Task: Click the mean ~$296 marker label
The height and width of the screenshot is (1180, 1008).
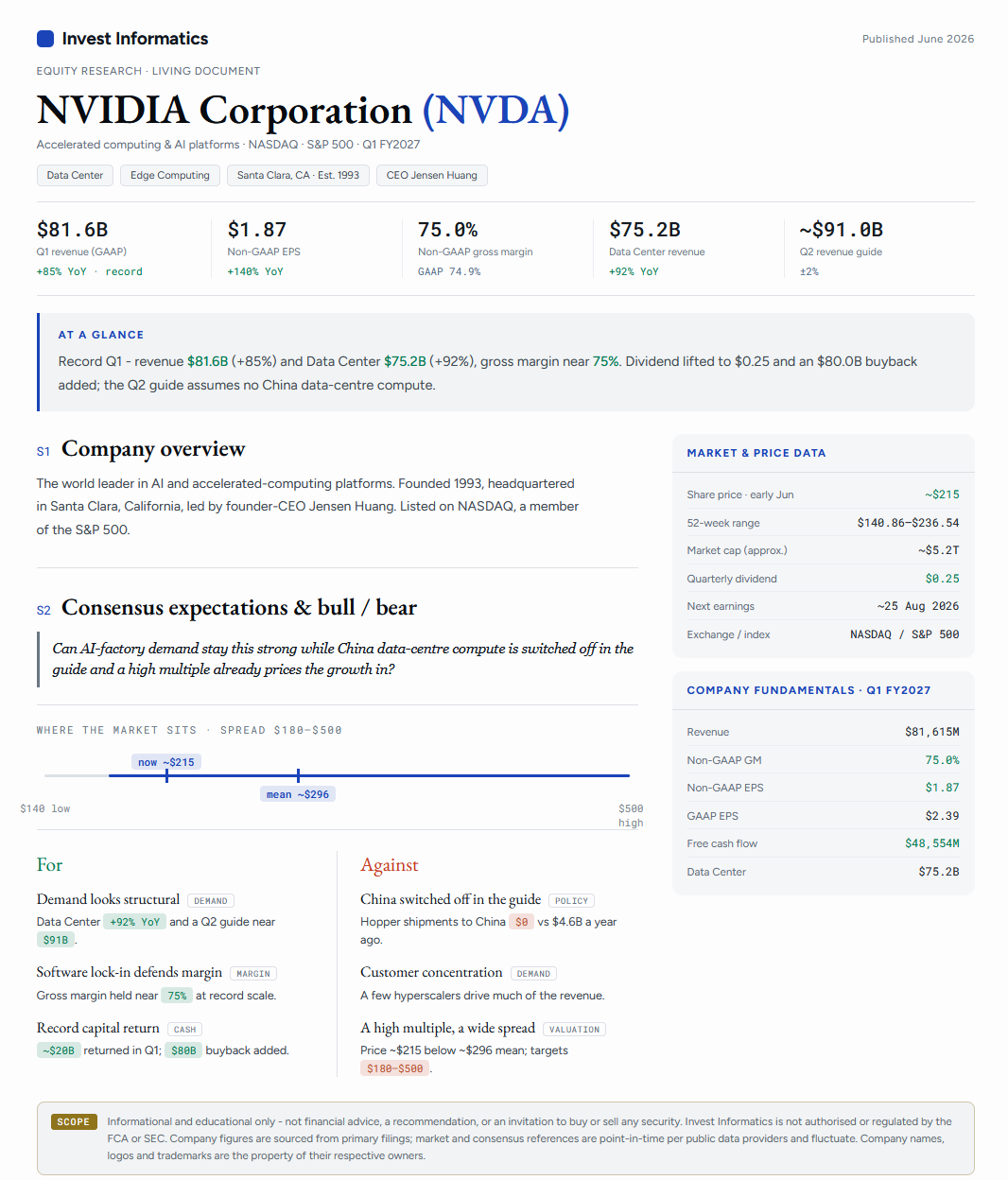Action: click(298, 794)
